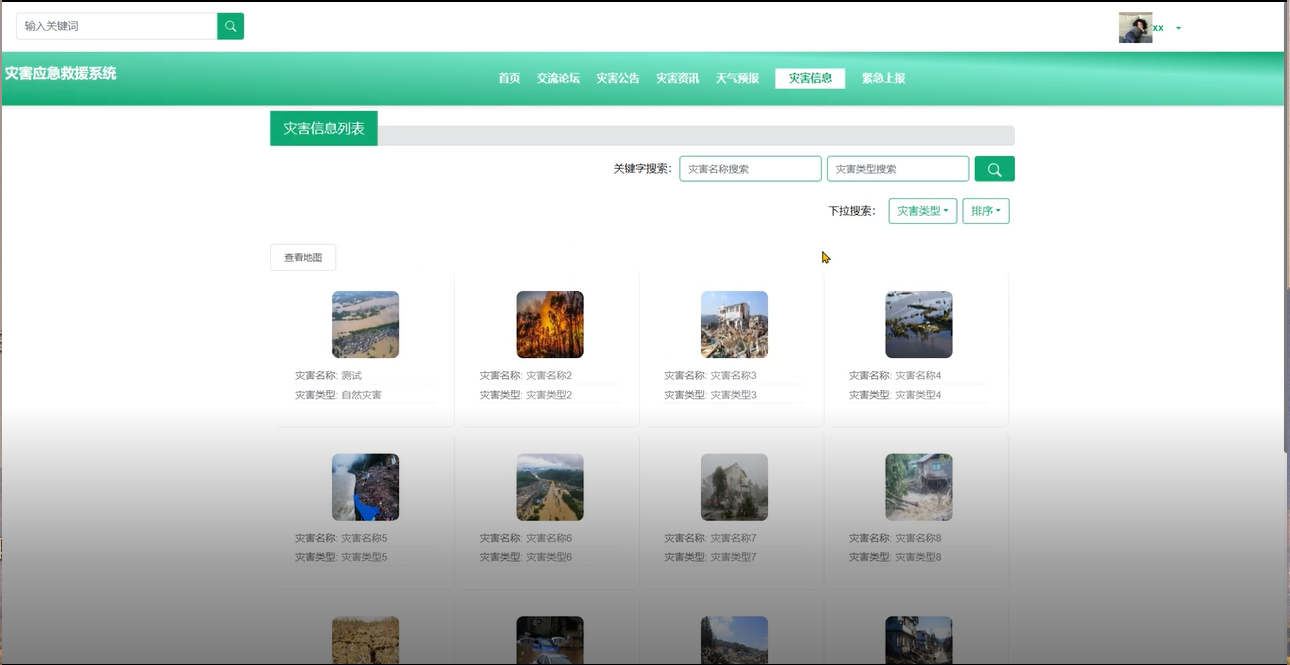Open the flooded road thumbnail for 灾害名称6
This screenshot has width=1290, height=665.
[x=550, y=487]
